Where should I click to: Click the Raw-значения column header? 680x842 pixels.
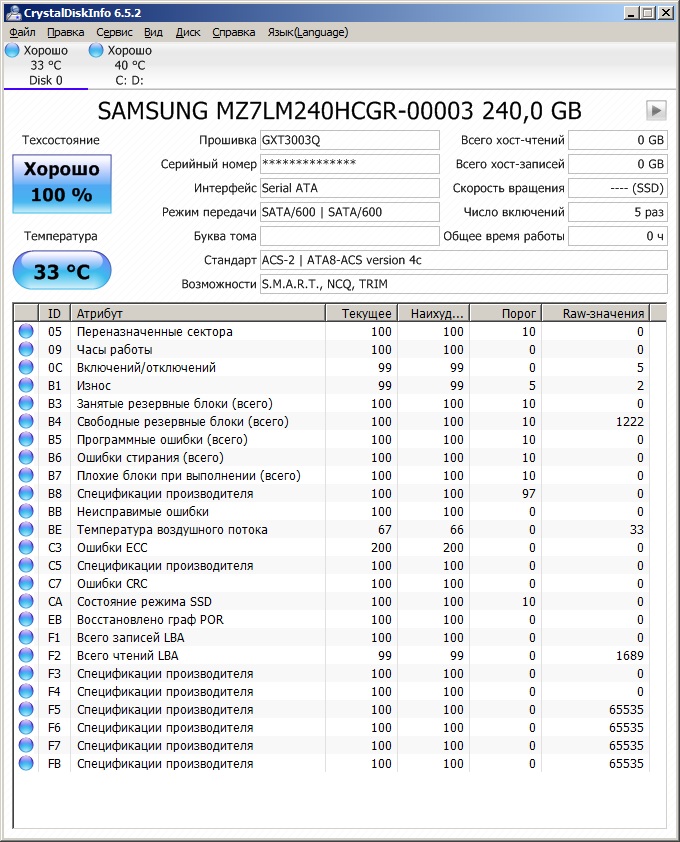click(596, 313)
